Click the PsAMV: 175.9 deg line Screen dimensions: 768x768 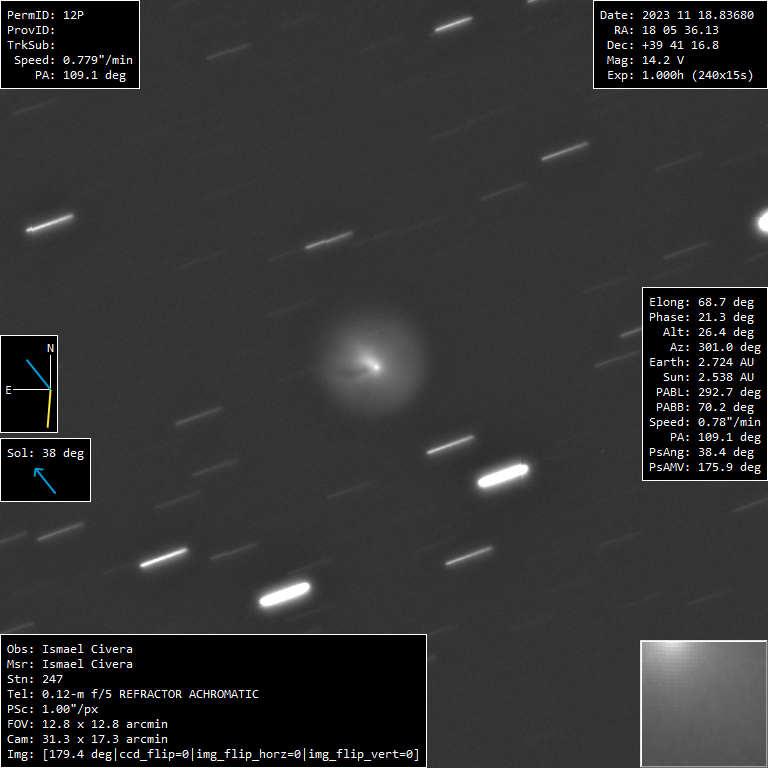705,467
